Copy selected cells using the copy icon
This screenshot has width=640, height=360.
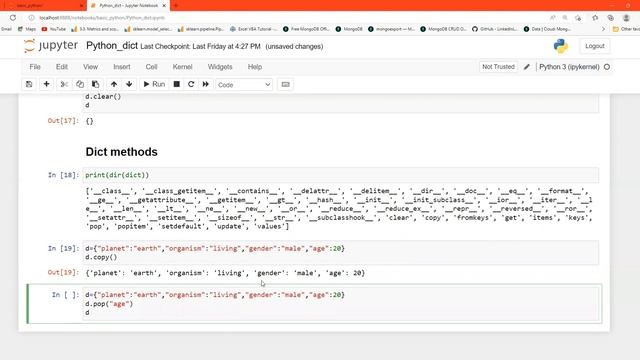[80, 84]
